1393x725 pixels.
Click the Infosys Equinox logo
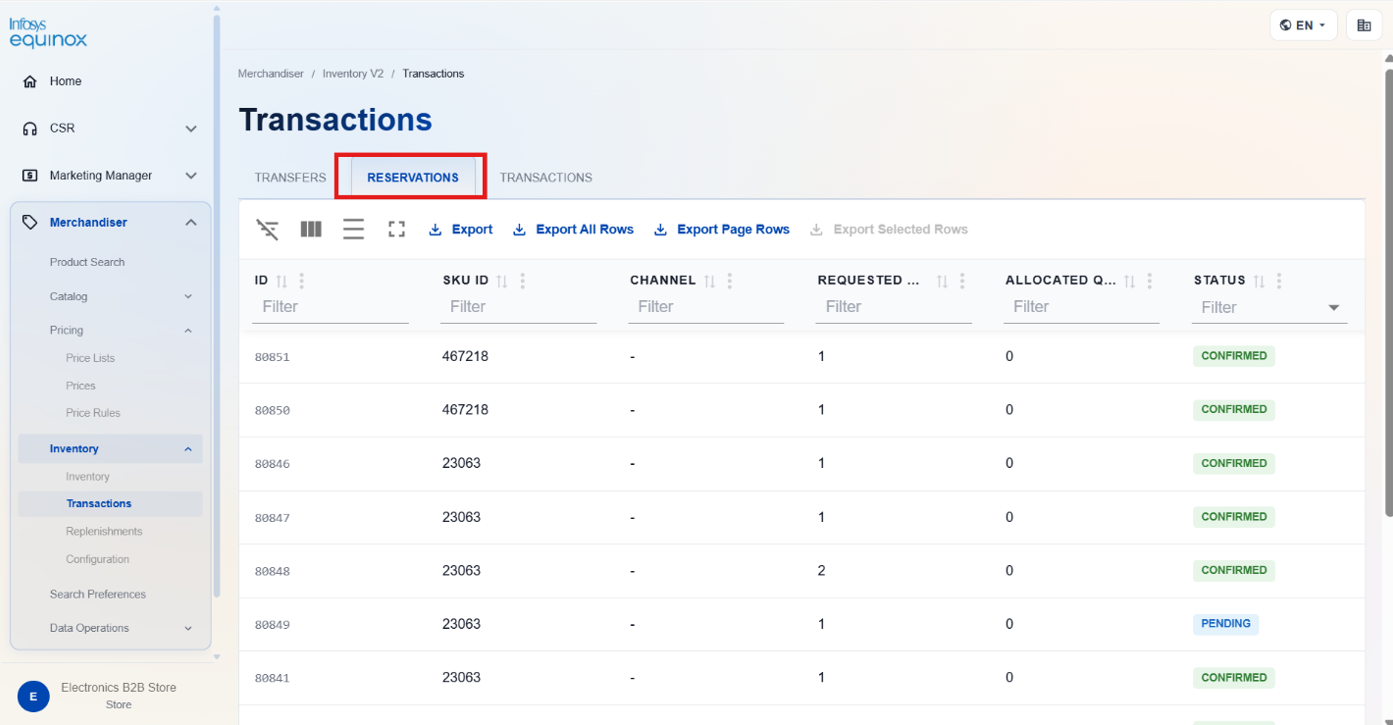point(48,33)
